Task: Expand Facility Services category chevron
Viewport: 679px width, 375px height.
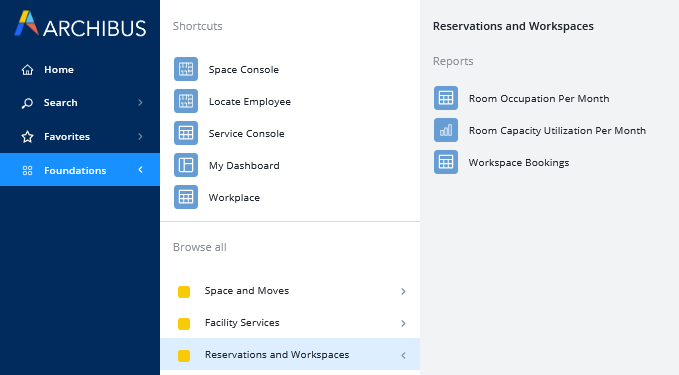Action: pos(403,323)
